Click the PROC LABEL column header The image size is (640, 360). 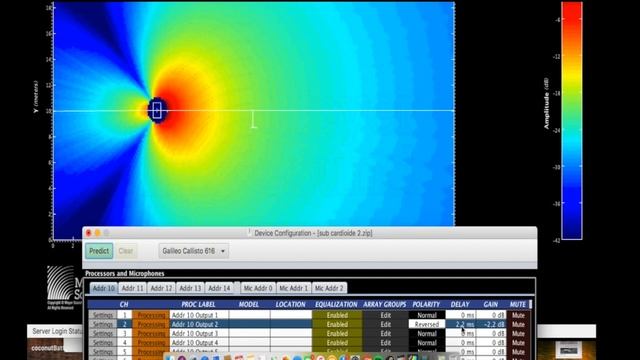198,304
